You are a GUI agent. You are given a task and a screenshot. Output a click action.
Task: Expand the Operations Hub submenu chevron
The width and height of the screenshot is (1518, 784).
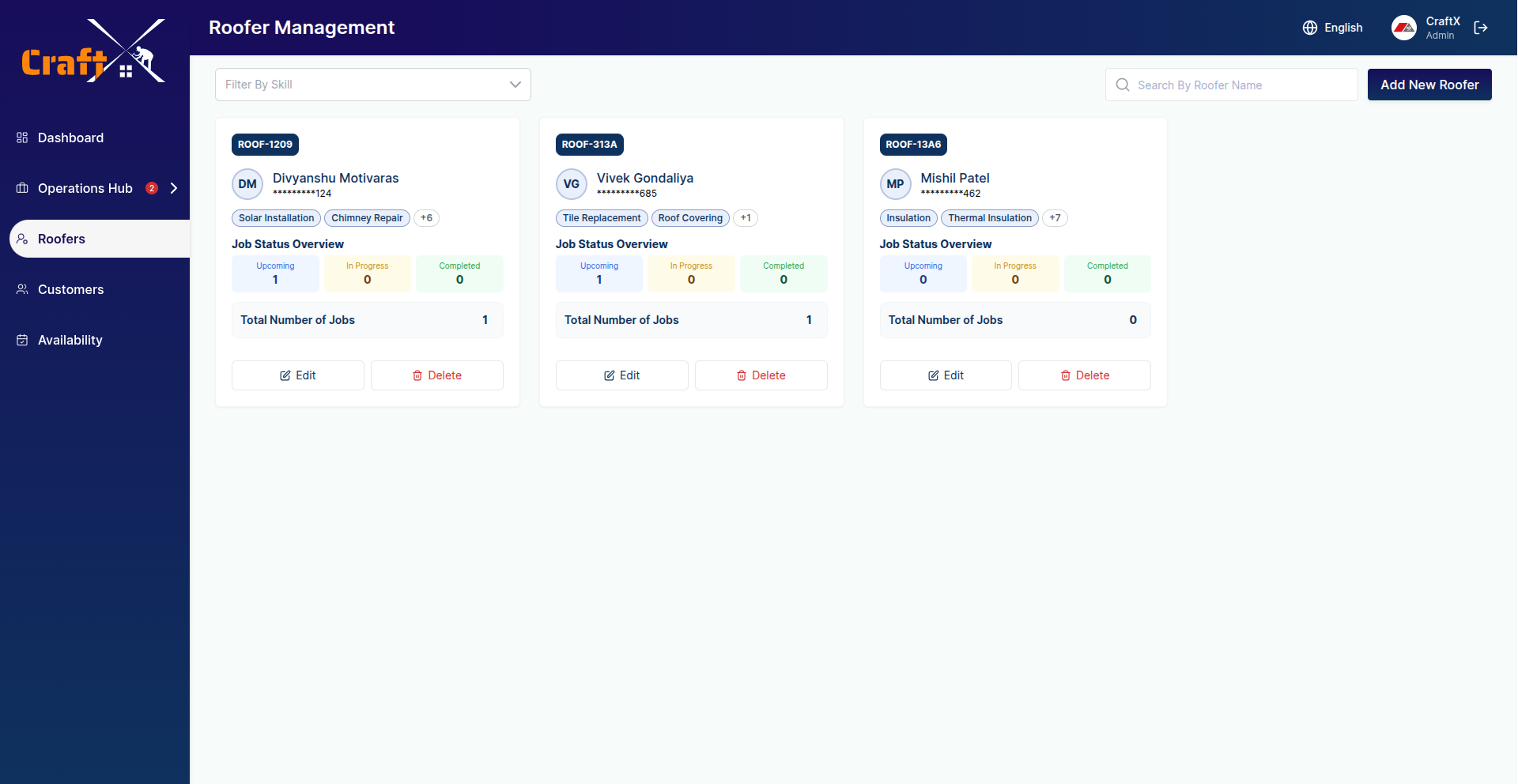(x=174, y=188)
